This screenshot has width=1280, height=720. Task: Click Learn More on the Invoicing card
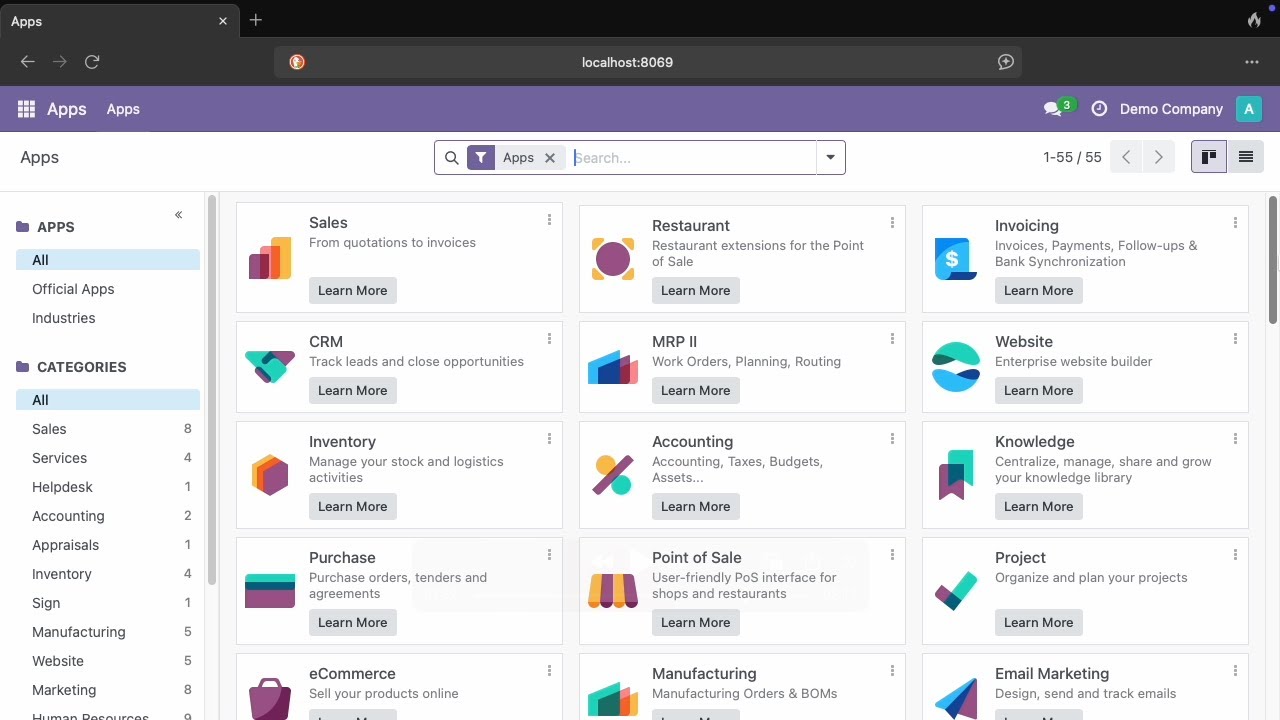pos(1039,291)
